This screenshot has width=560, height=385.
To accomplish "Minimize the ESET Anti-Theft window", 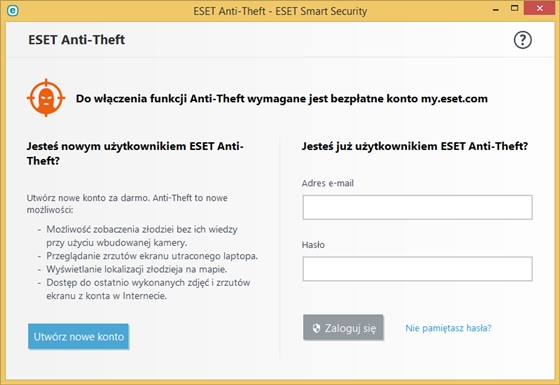I will coord(496,10).
